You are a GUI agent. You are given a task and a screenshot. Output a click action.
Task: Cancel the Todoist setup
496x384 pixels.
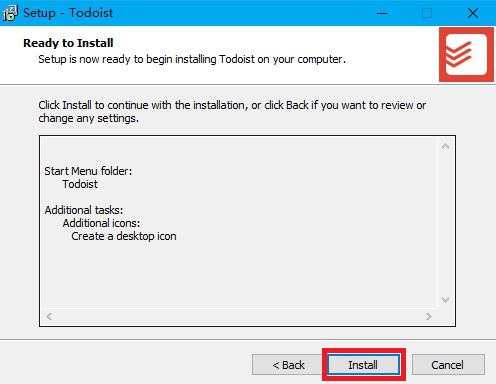[448, 365]
